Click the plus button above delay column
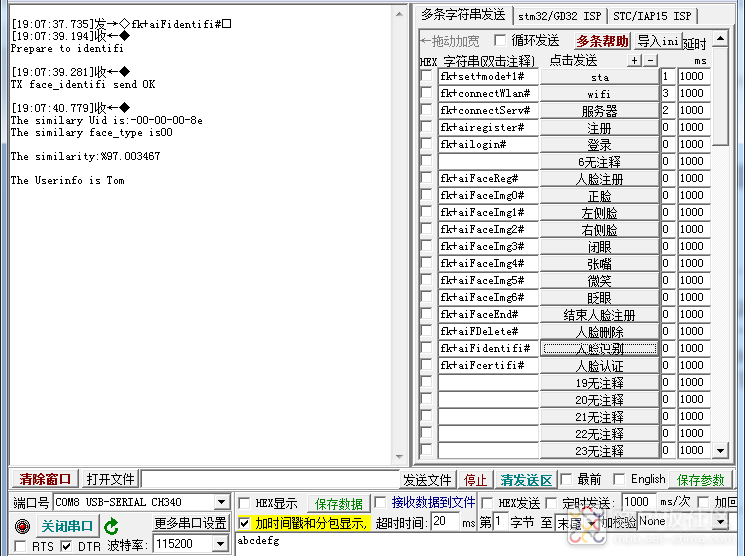The image size is (745, 556). tap(634, 60)
